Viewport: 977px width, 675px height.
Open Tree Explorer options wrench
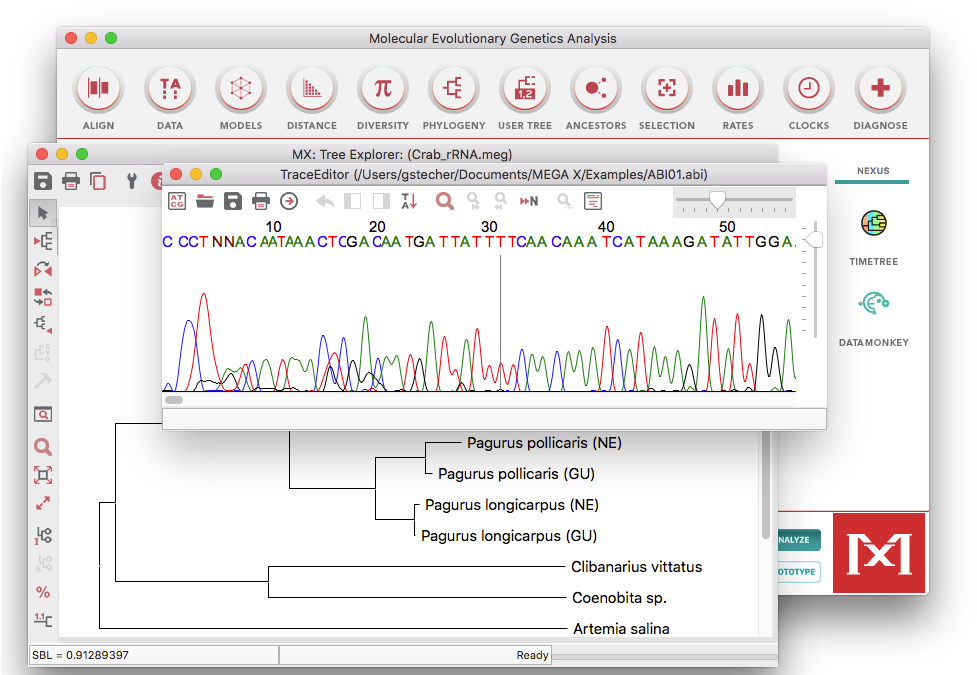tap(131, 181)
